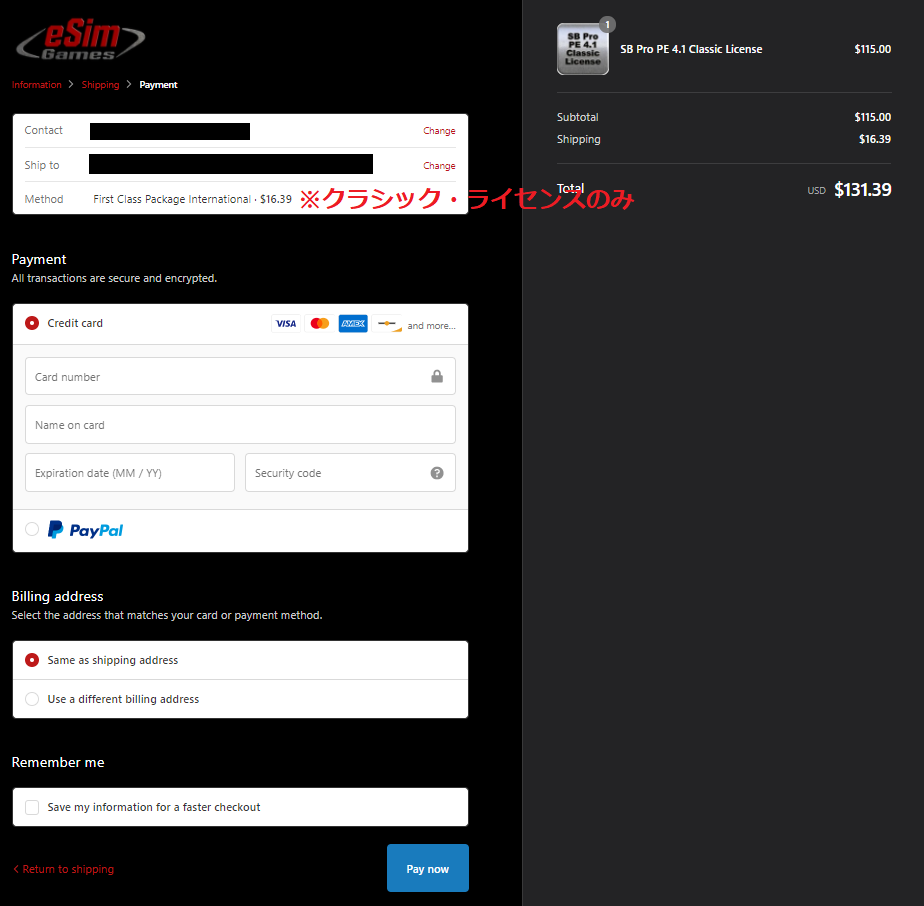Choose Use a different billing address
The height and width of the screenshot is (906, 924).
[x=32, y=699]
